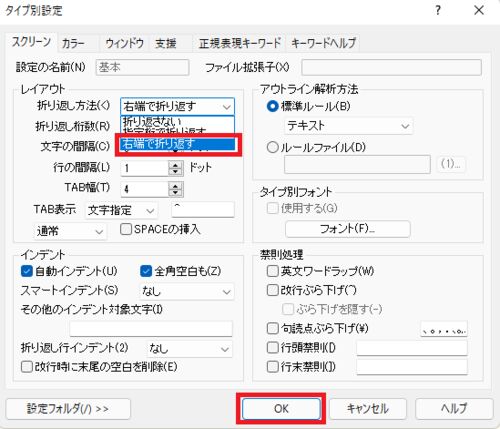Click the rule file path field
500x429 pixels.
point(357,164)
